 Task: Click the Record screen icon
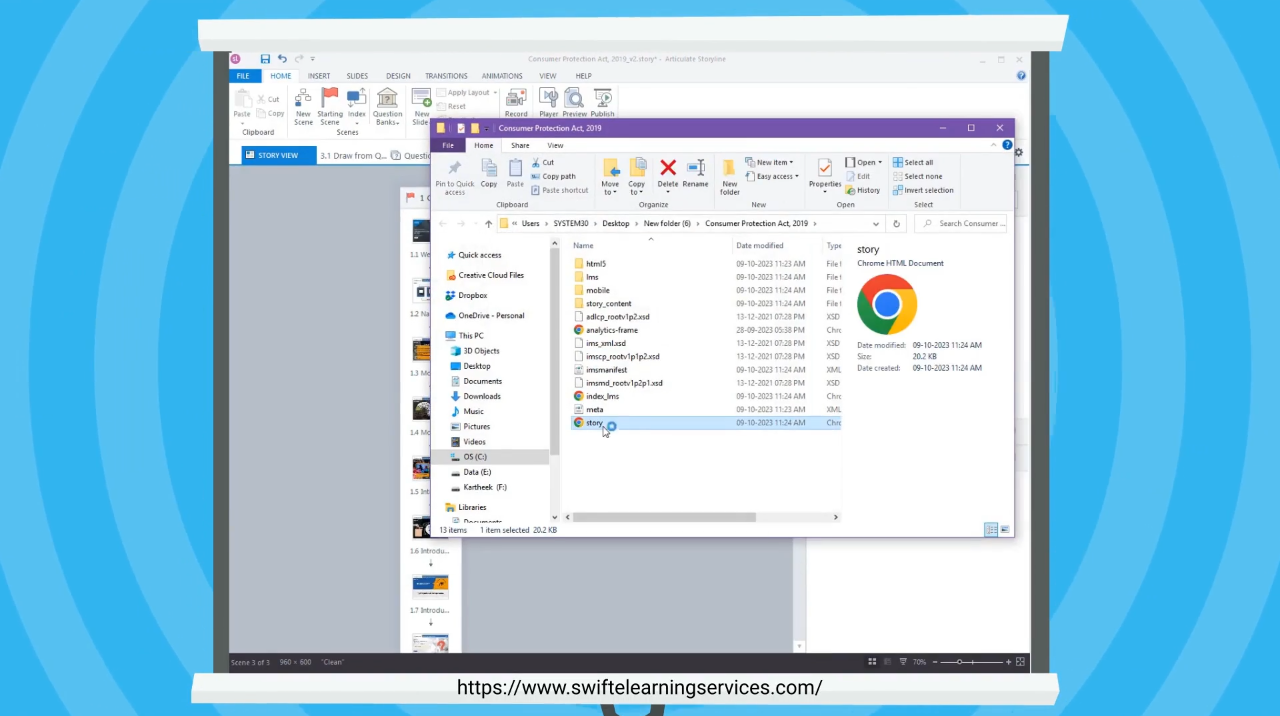(516, 98)
